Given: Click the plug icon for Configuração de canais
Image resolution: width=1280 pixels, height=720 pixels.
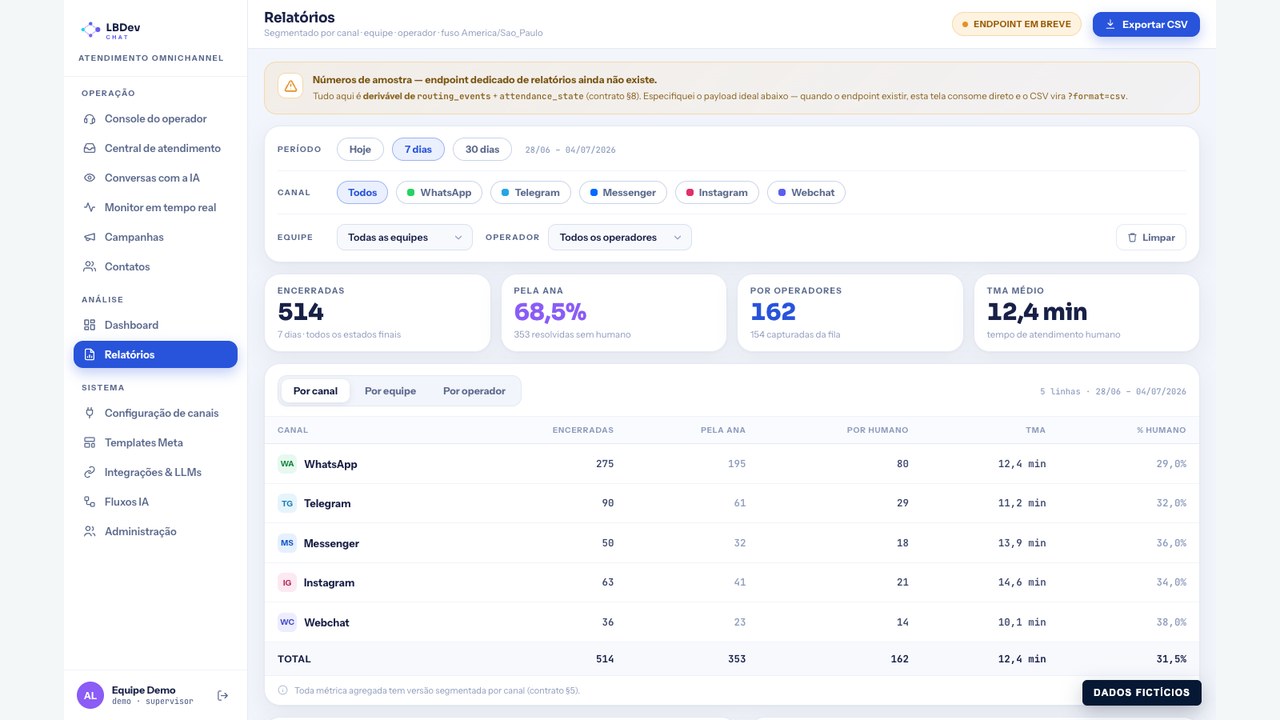Looking at the screenshot, I should click(x=90, y=413).
